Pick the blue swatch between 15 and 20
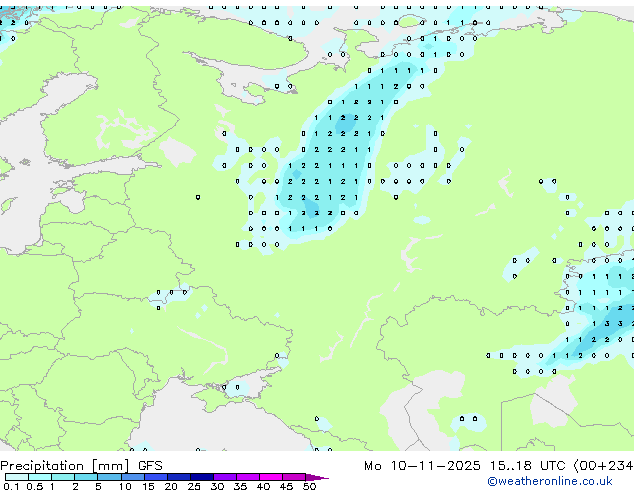Image resolution: width=634 pixels, height=490 pixels. tap(155, 477)
